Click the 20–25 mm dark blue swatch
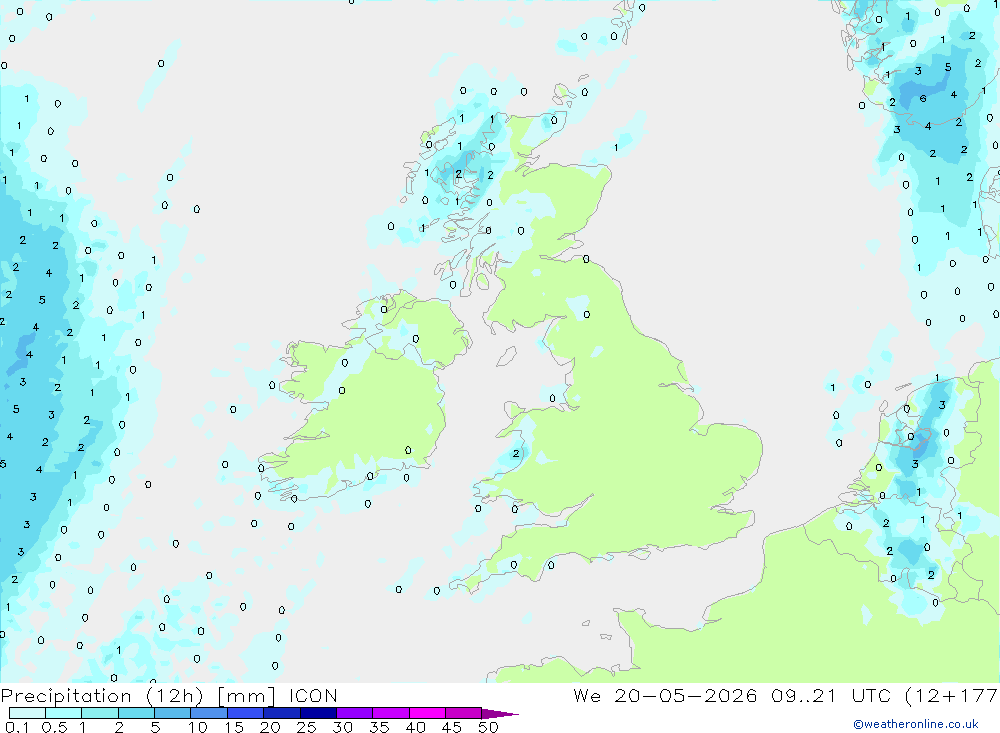This screenshot has width=1000, height=733. (x=282, y=713)
